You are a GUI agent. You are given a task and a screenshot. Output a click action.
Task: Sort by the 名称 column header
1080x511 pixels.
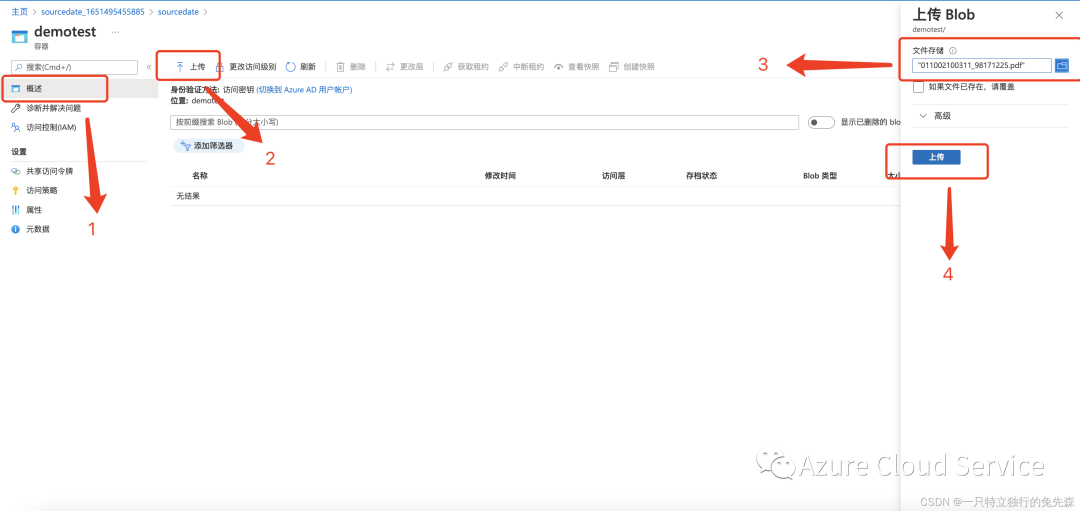pyautogui.click(x=200, y=176)
